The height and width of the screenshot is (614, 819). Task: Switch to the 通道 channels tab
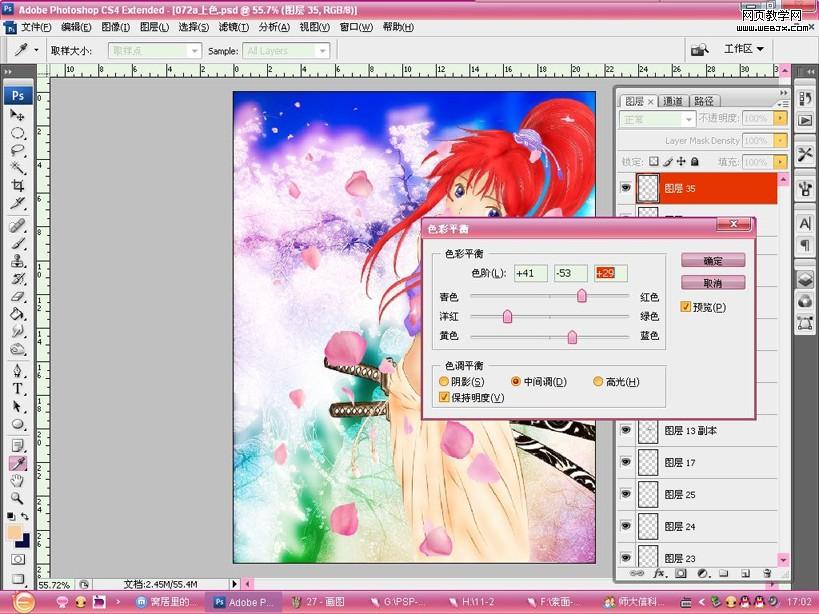[x=672, y=101]
